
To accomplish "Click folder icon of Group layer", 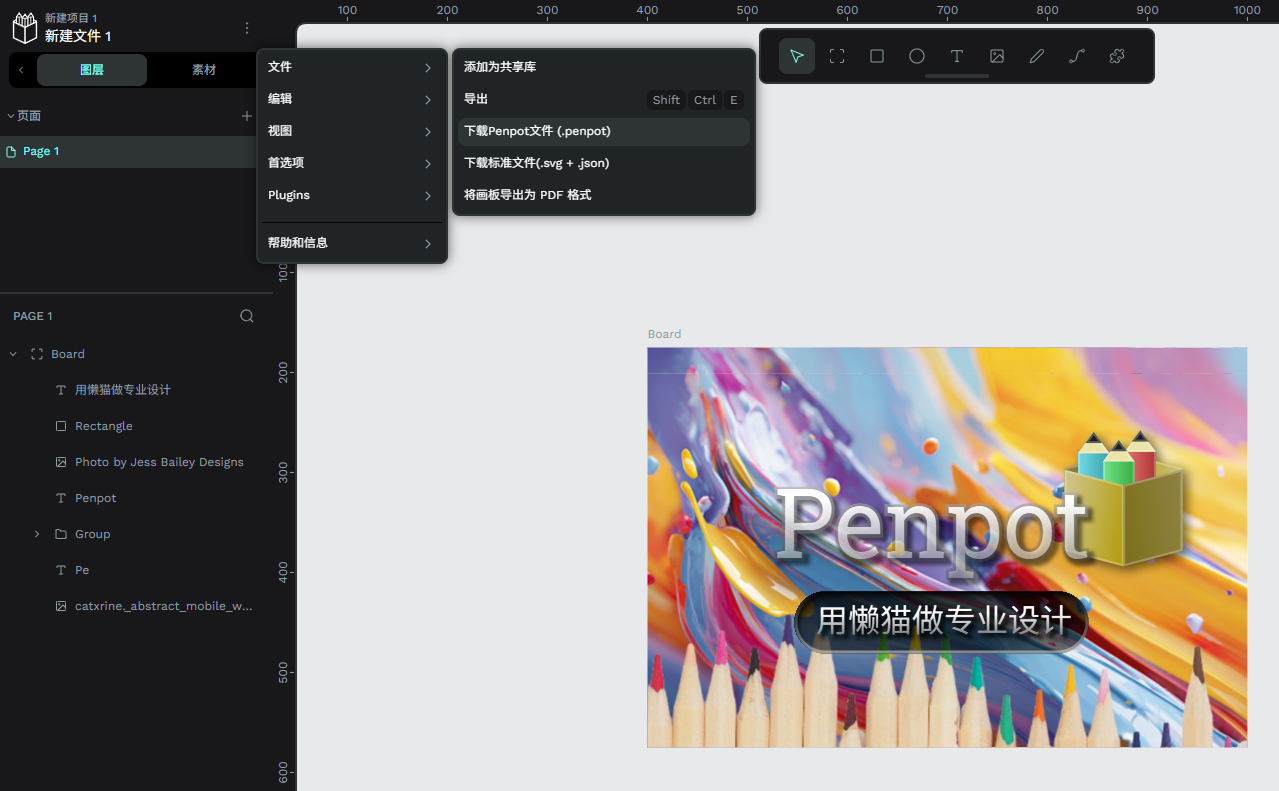I will click(61, 534).
